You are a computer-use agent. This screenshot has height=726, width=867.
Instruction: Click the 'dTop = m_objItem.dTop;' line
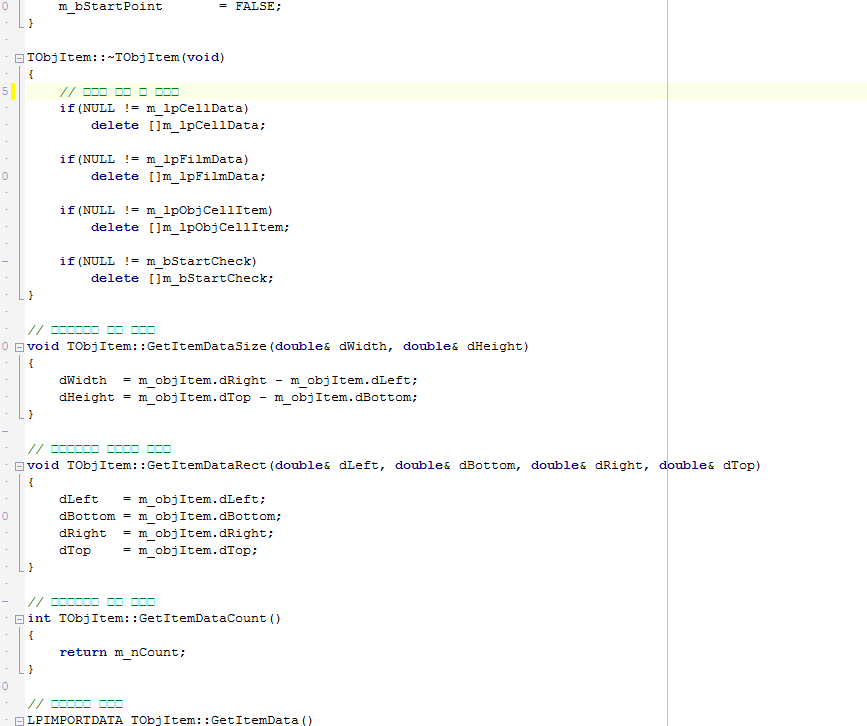[x=158, y=550]
